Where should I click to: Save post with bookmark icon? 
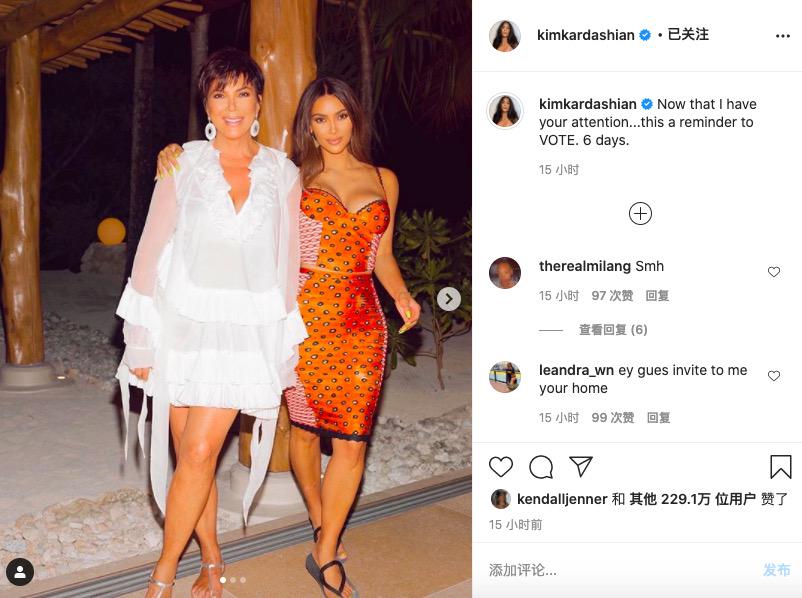click(x=781, y=467)
